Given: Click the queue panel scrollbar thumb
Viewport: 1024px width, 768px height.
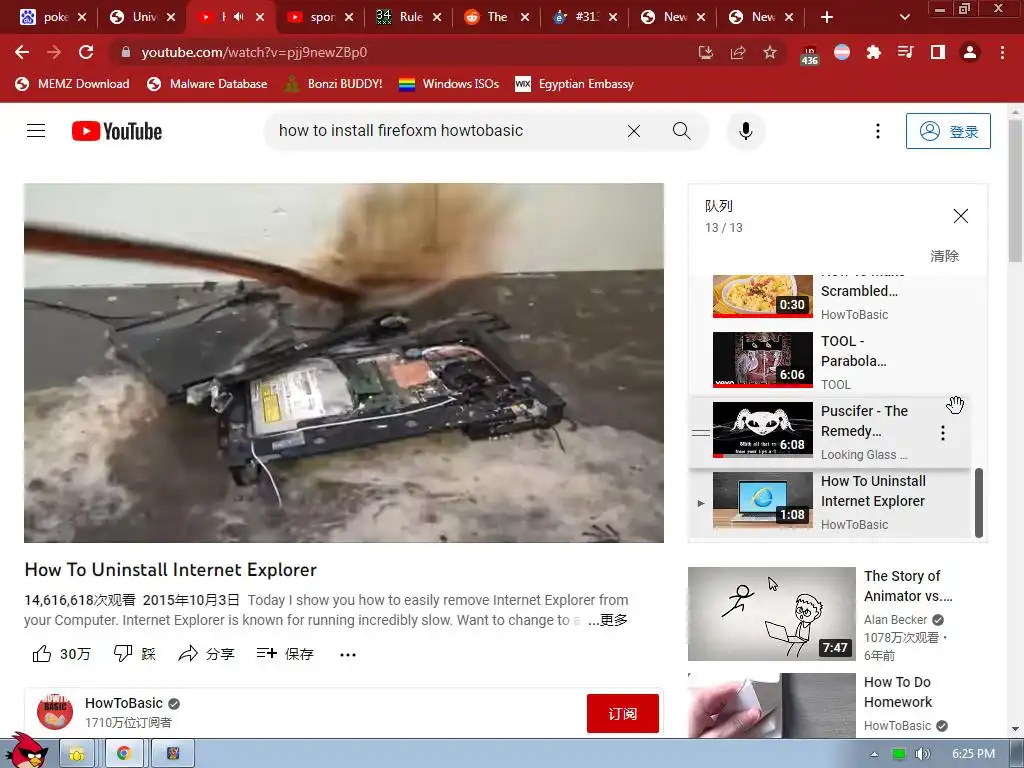Looking at the screenshot, I should [979, 502].
